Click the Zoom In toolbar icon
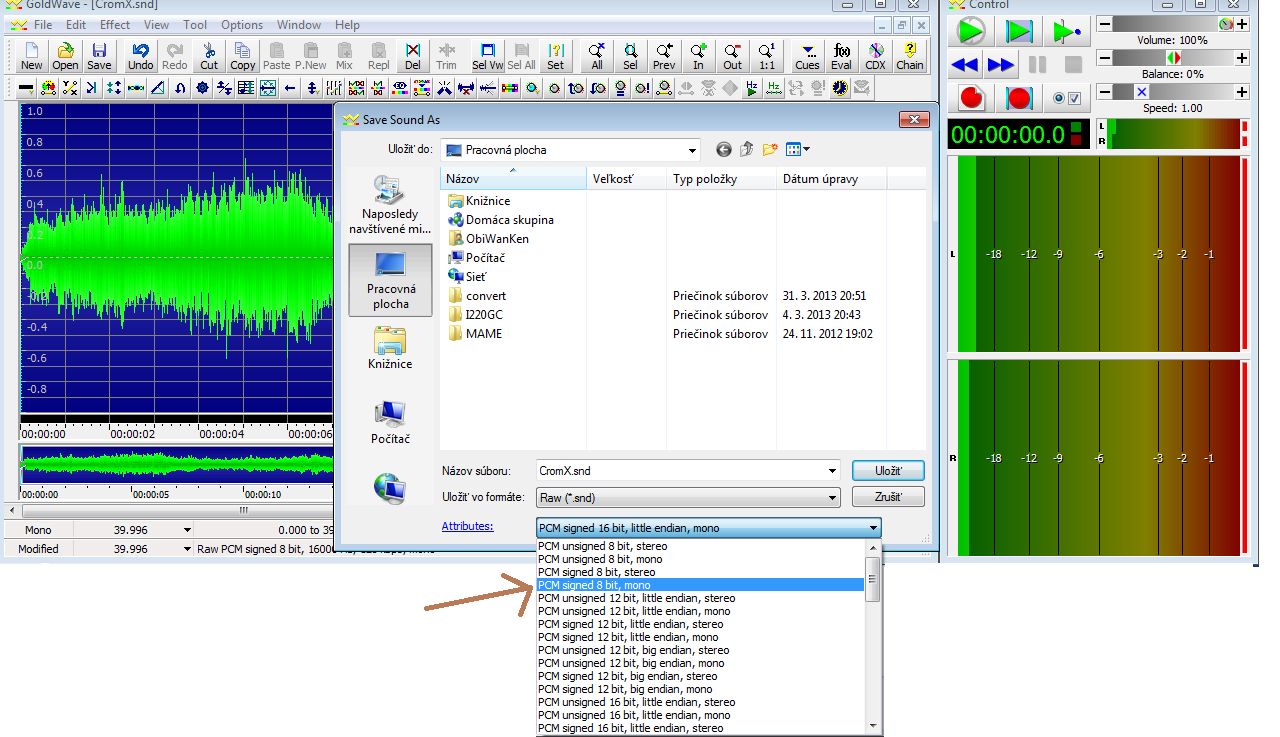 [x=698, y=56]
